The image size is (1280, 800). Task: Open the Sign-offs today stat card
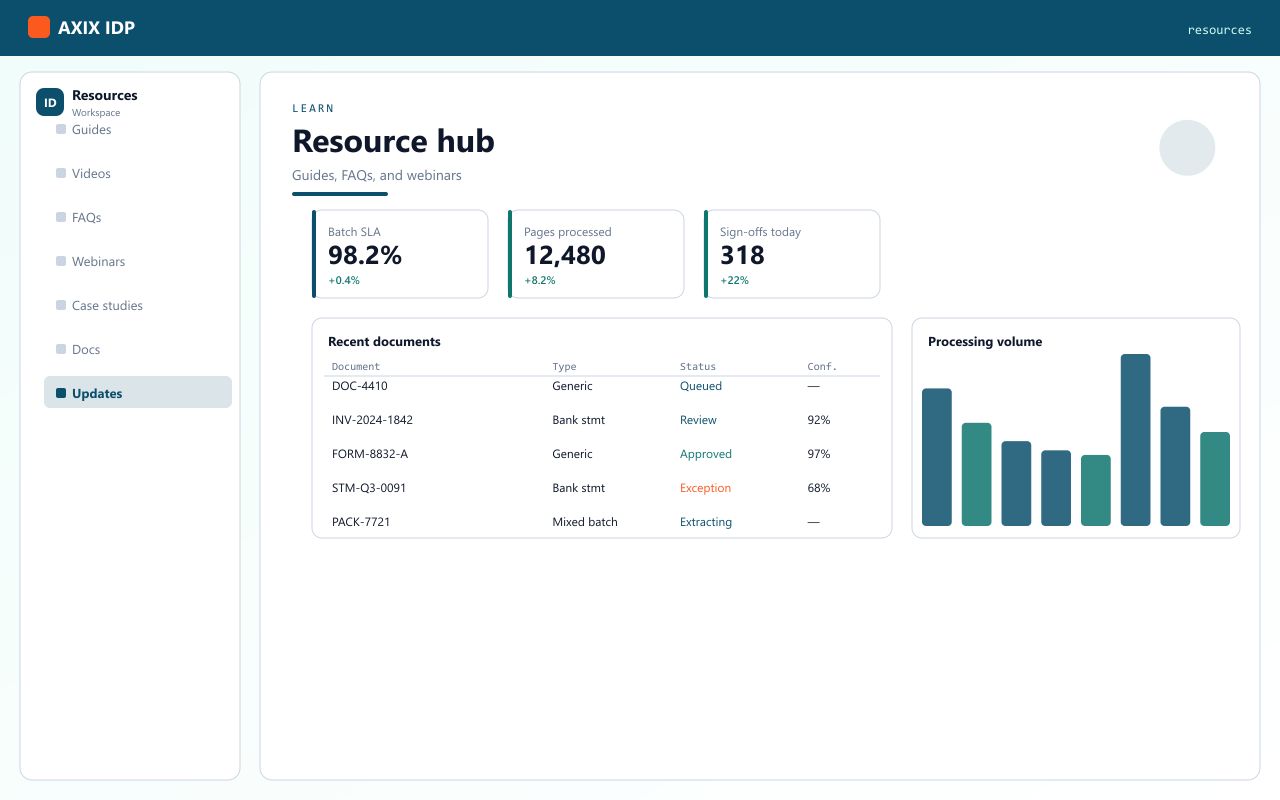(792, 254)
